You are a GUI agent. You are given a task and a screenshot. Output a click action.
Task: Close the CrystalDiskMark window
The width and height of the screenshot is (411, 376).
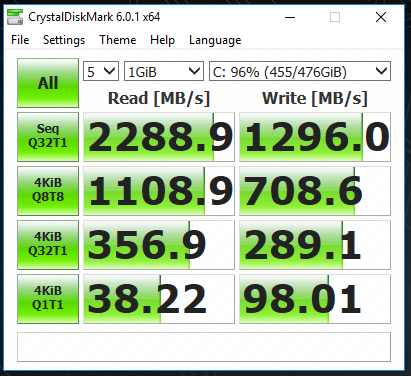coord(381,17)
